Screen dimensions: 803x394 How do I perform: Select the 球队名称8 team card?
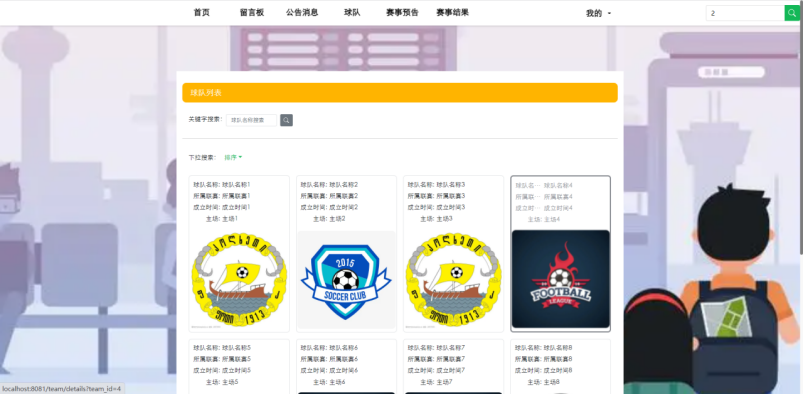coord(561,366)
